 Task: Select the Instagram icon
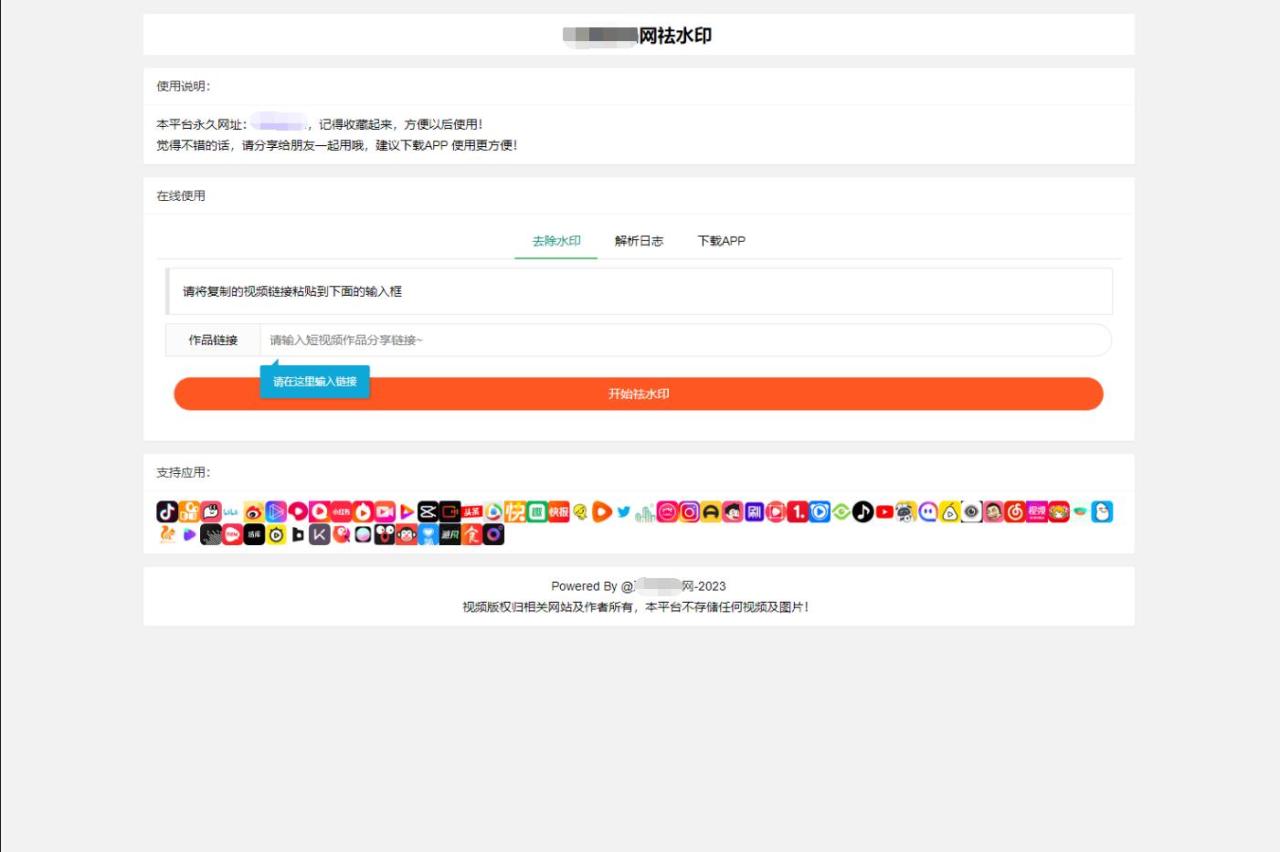(x=688, y=512)
